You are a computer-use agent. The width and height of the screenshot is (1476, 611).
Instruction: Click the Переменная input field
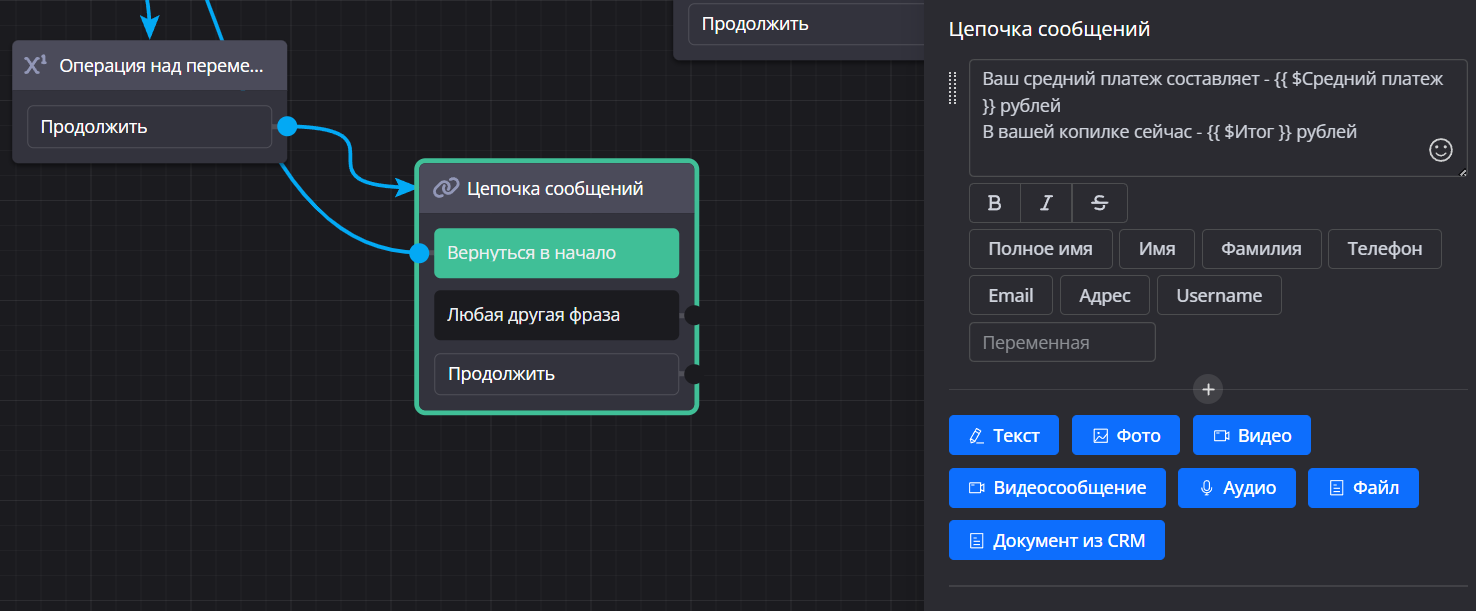click(x=1062, y=342)
